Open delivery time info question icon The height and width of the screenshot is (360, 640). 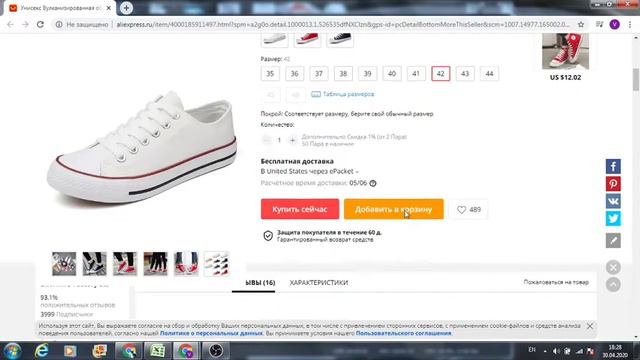373,183
